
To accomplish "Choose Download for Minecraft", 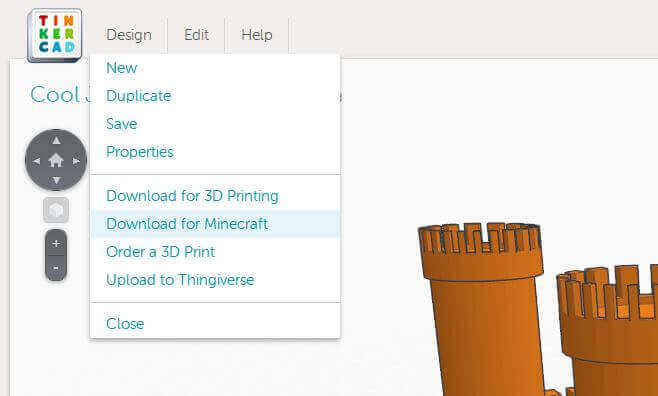I will [x=215, y=224].
